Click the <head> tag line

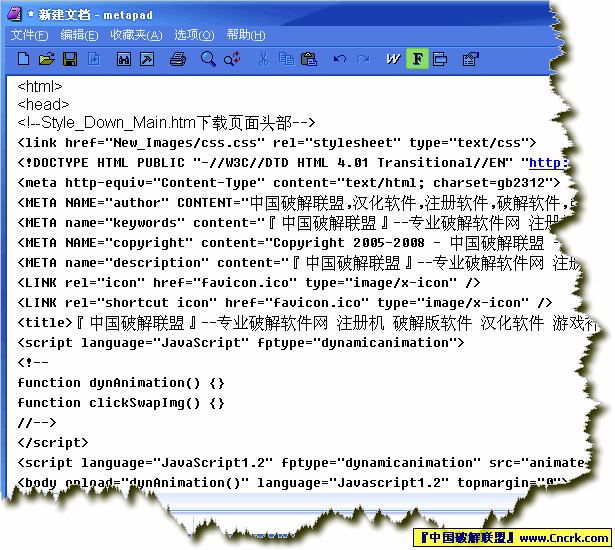pyautogui.click(x=43, y=105)
